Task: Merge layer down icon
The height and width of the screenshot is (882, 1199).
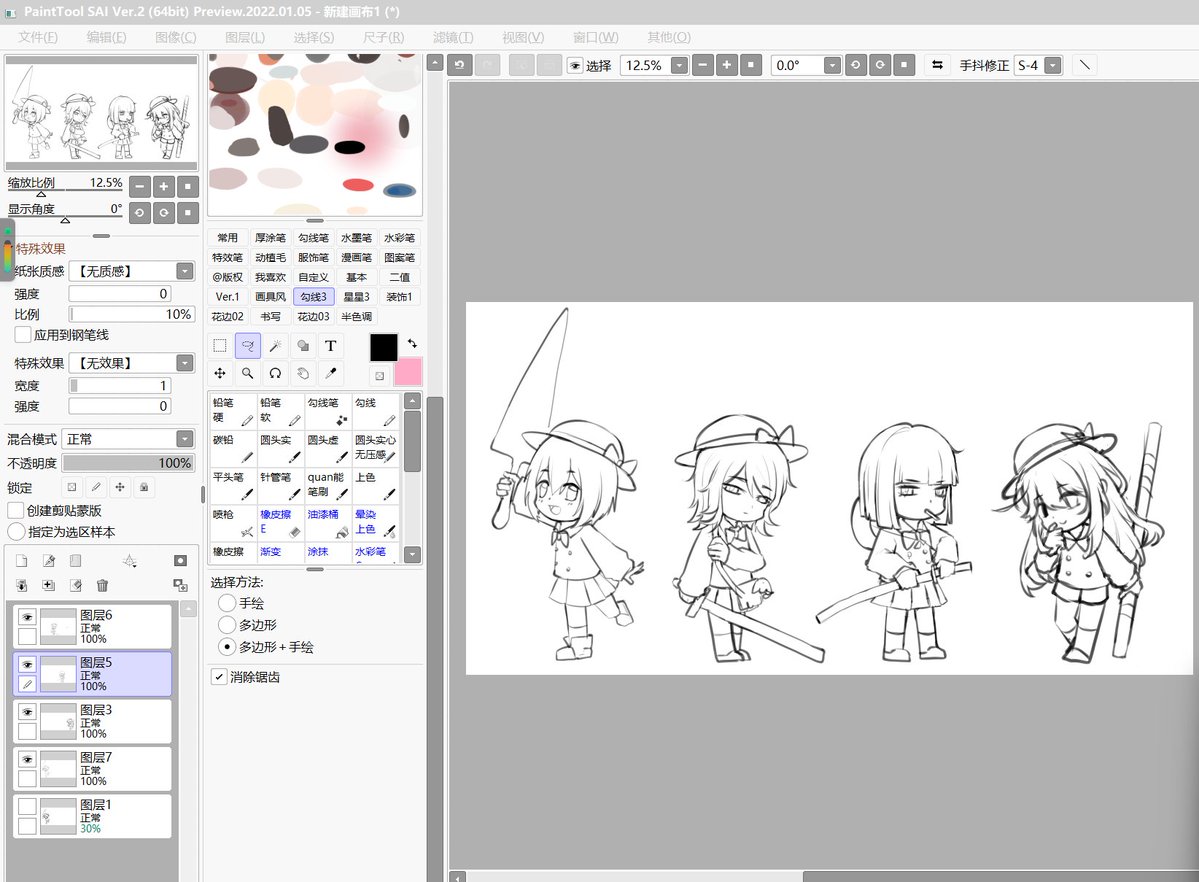Action: tap(21, 585)
